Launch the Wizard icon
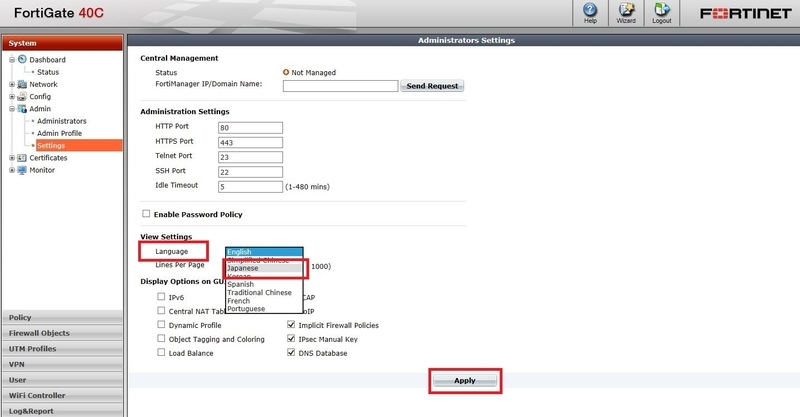 (x=626, y=13)
